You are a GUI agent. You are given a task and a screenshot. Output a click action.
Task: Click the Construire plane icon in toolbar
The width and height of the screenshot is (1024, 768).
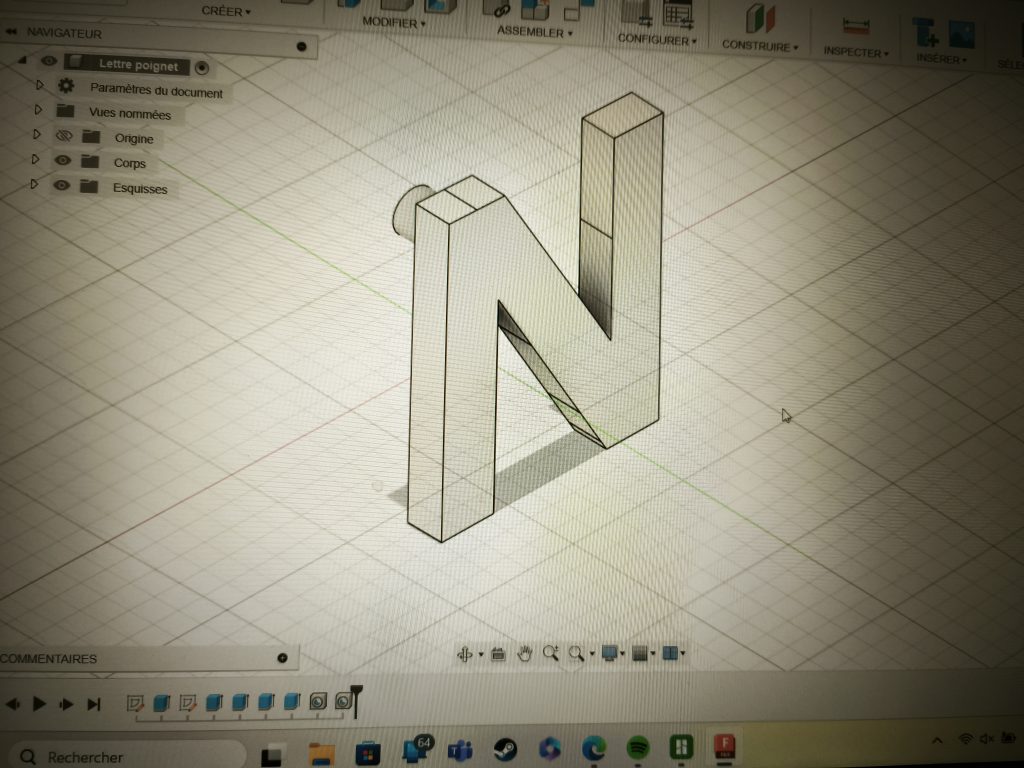(760, 18)
